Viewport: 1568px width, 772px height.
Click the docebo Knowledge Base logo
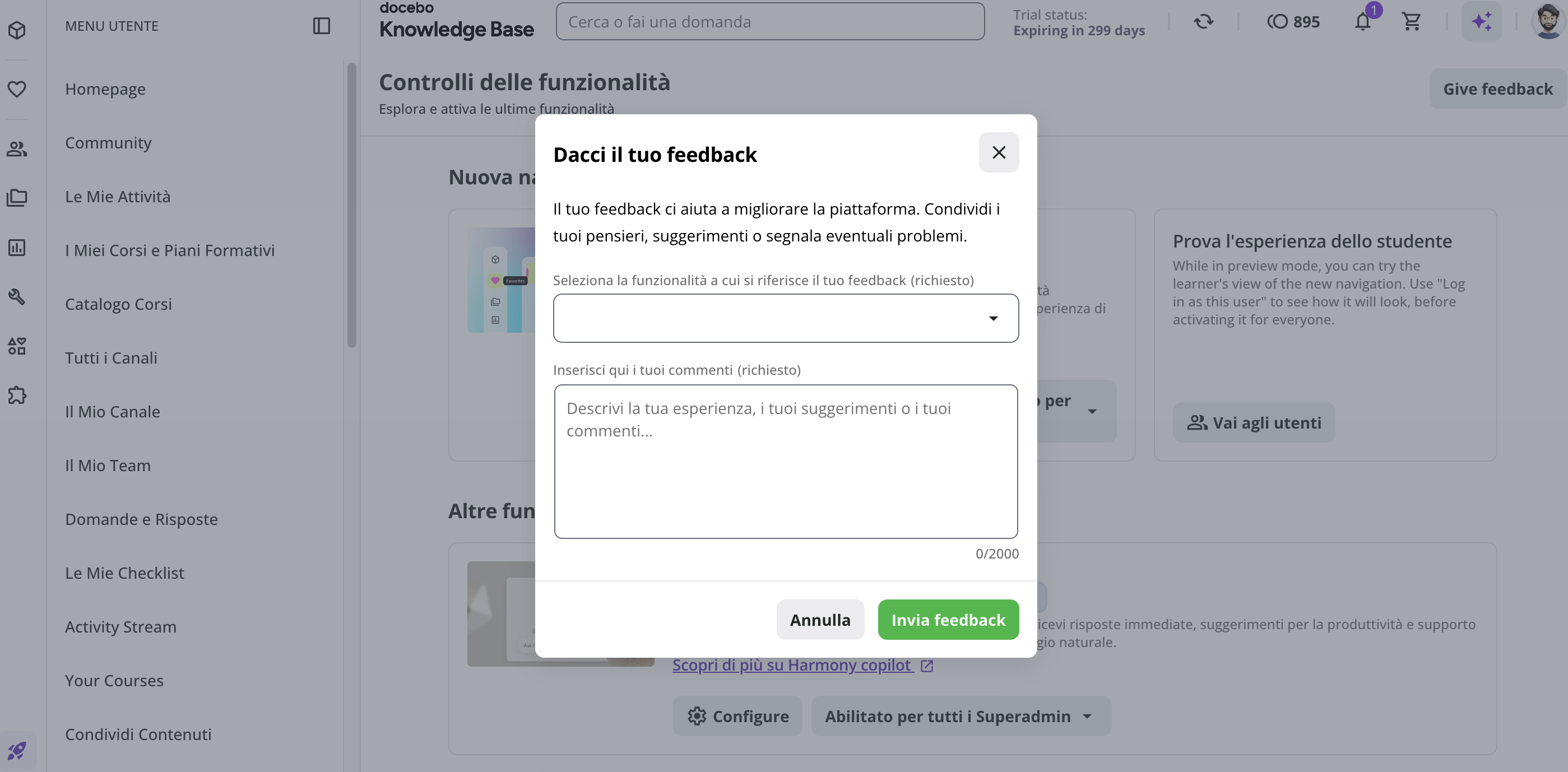click(x=457, y=21)
